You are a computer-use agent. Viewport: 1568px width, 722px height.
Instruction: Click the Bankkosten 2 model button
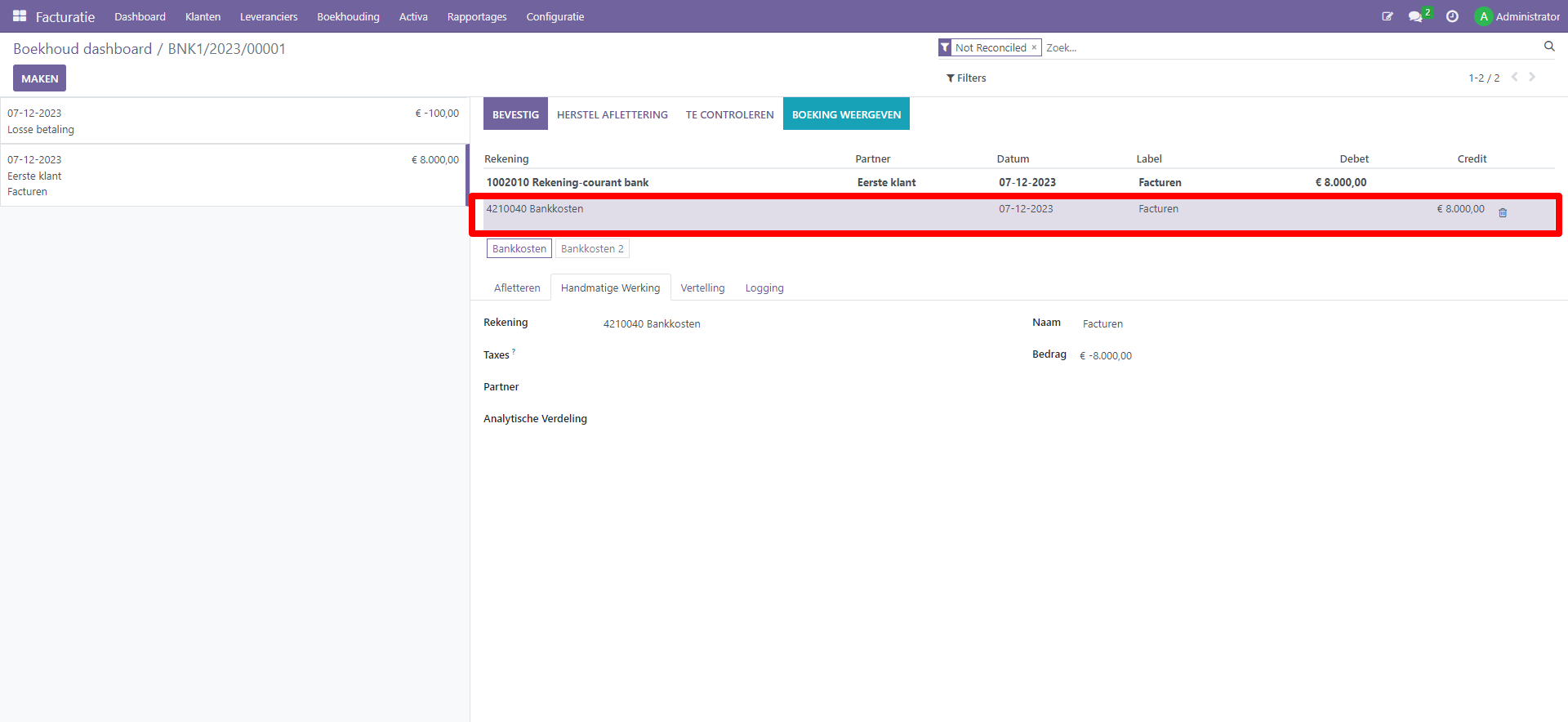pos(592,249)
